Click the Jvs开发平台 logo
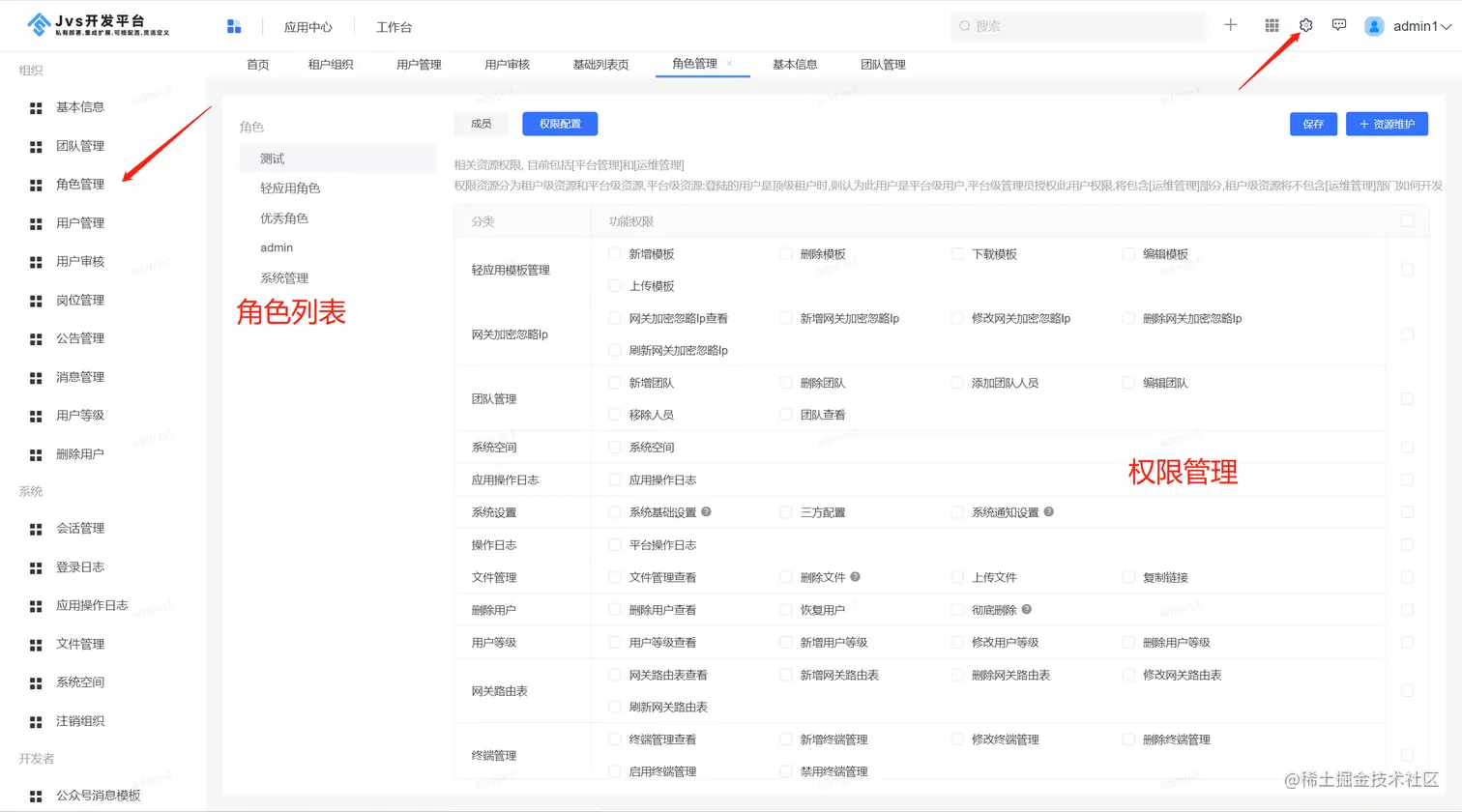Viewport: 1462px width, 812px height. click(99, 25)
